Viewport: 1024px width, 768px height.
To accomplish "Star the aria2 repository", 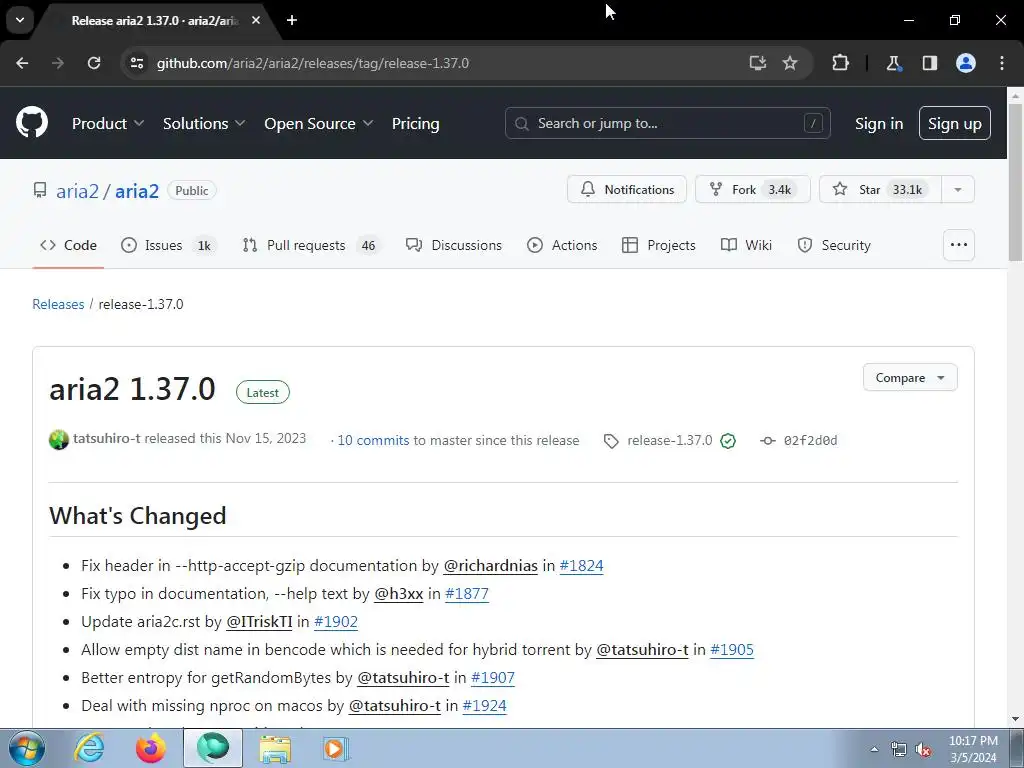I will [880, 189].
